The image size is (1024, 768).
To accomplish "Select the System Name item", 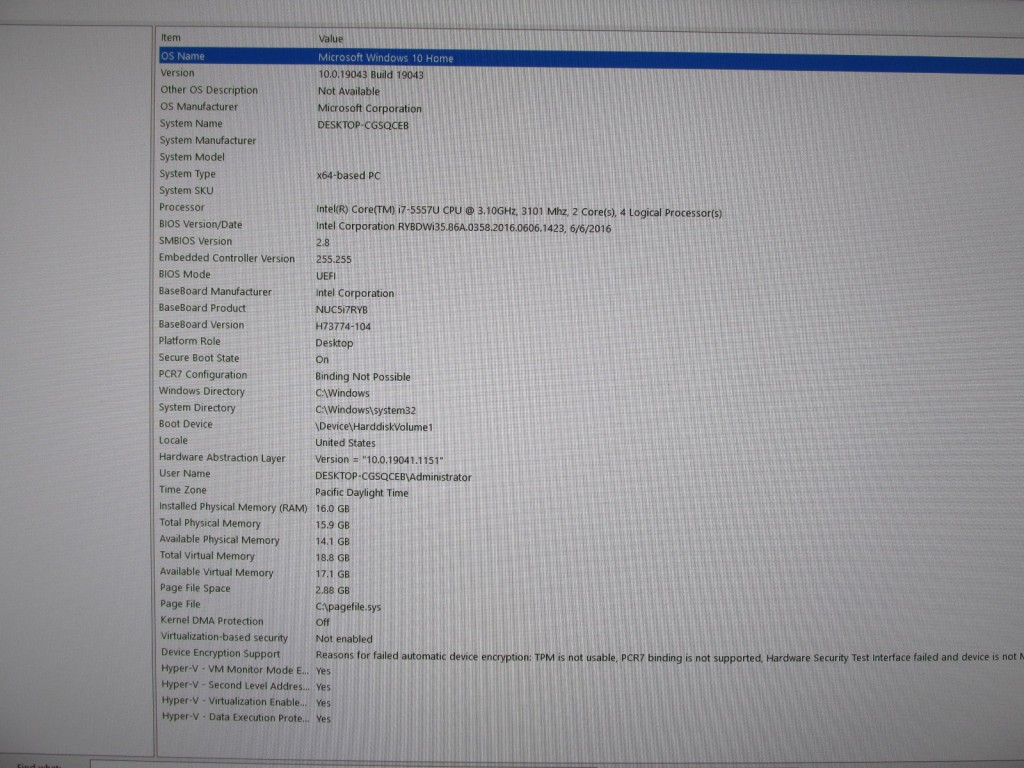I will (x=191, y=123).
